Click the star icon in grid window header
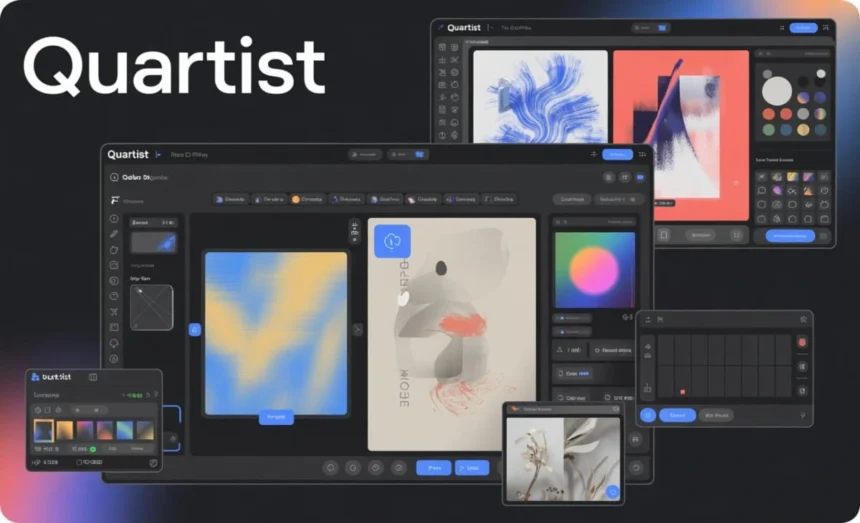This screenshot has height=523, width=860. point(803,319)
